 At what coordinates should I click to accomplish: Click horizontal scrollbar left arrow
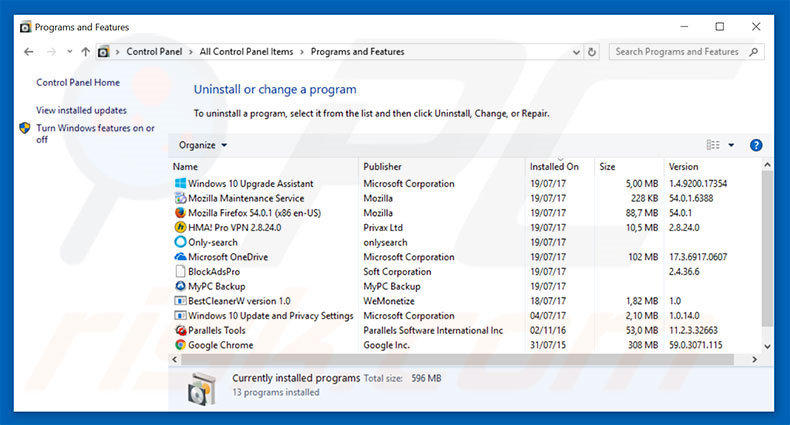click(174, 360)
